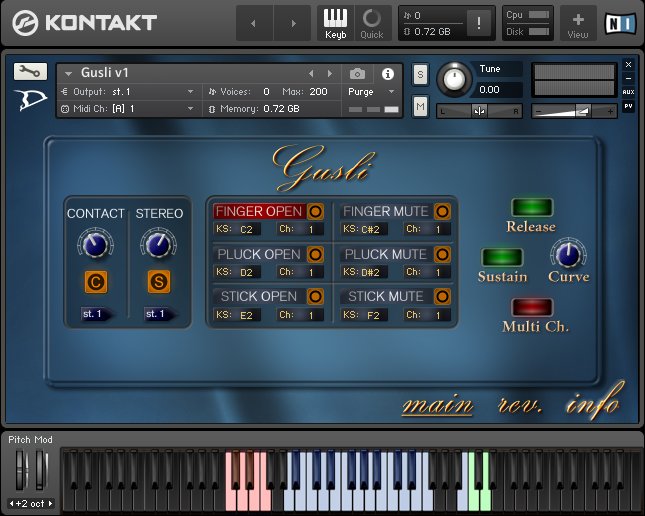Open the snapshot camera view
The width and height of the screenshot is (645, 516).
[357, 74]
